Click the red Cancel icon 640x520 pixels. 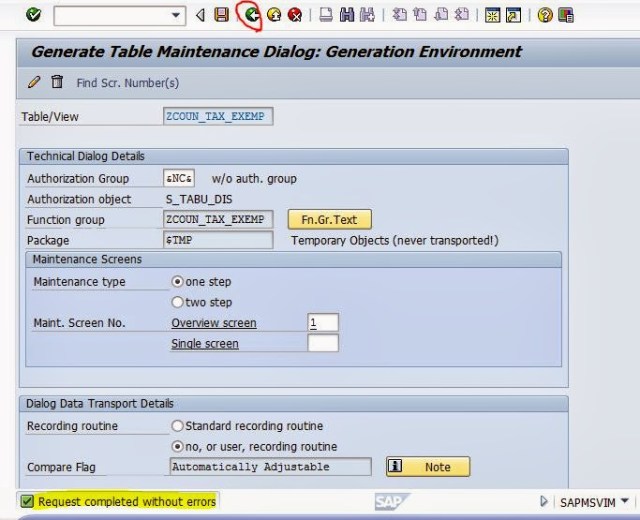295,16
